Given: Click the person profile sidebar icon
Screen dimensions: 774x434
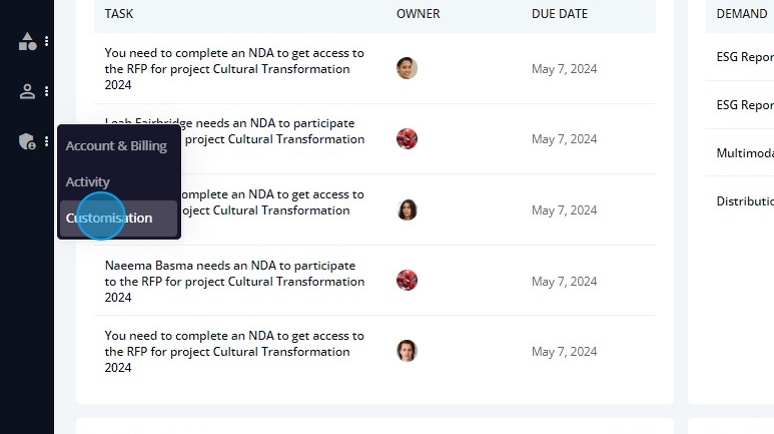Looking at the screenshot, I should tap(27, 91).
